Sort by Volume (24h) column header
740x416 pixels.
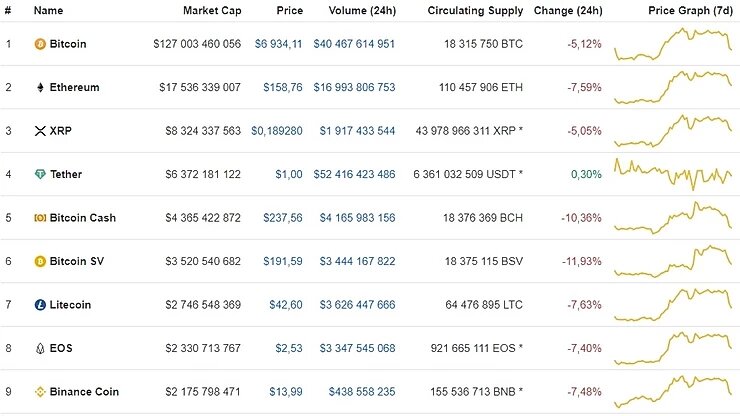361,11
